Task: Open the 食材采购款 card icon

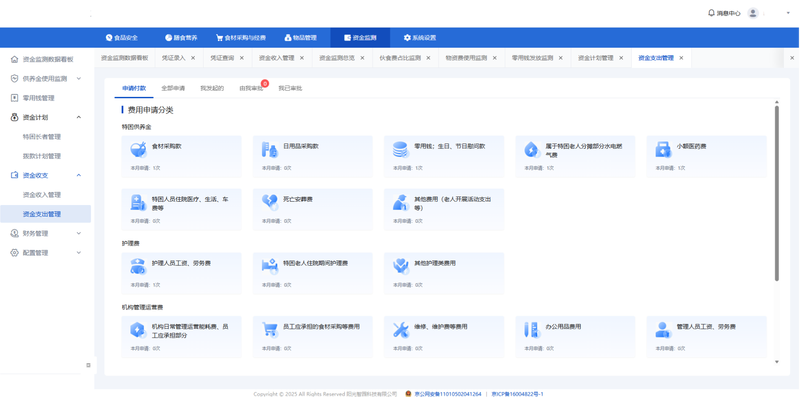Action: tap(138, 150)
